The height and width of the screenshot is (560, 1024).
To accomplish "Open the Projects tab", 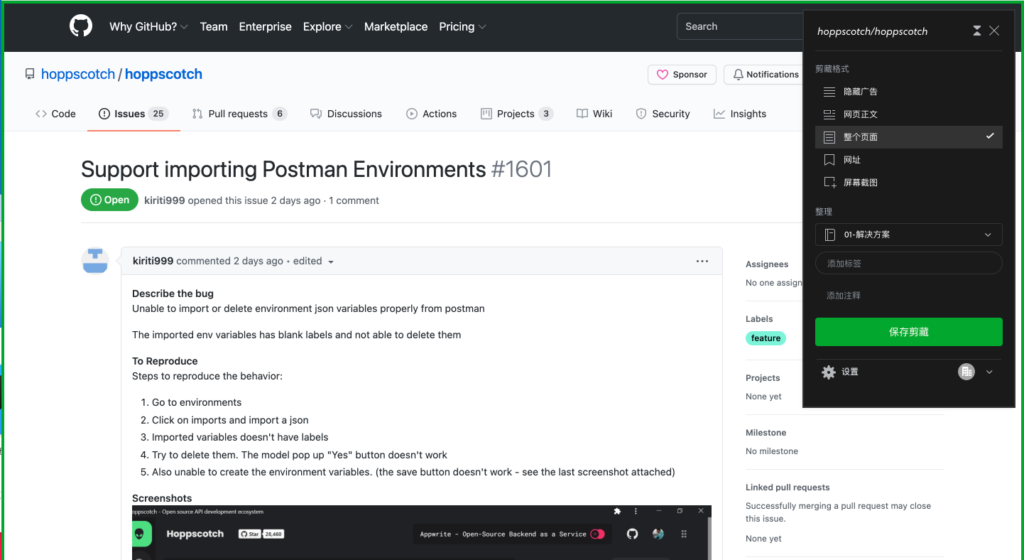I will click(x=517, y=114).
